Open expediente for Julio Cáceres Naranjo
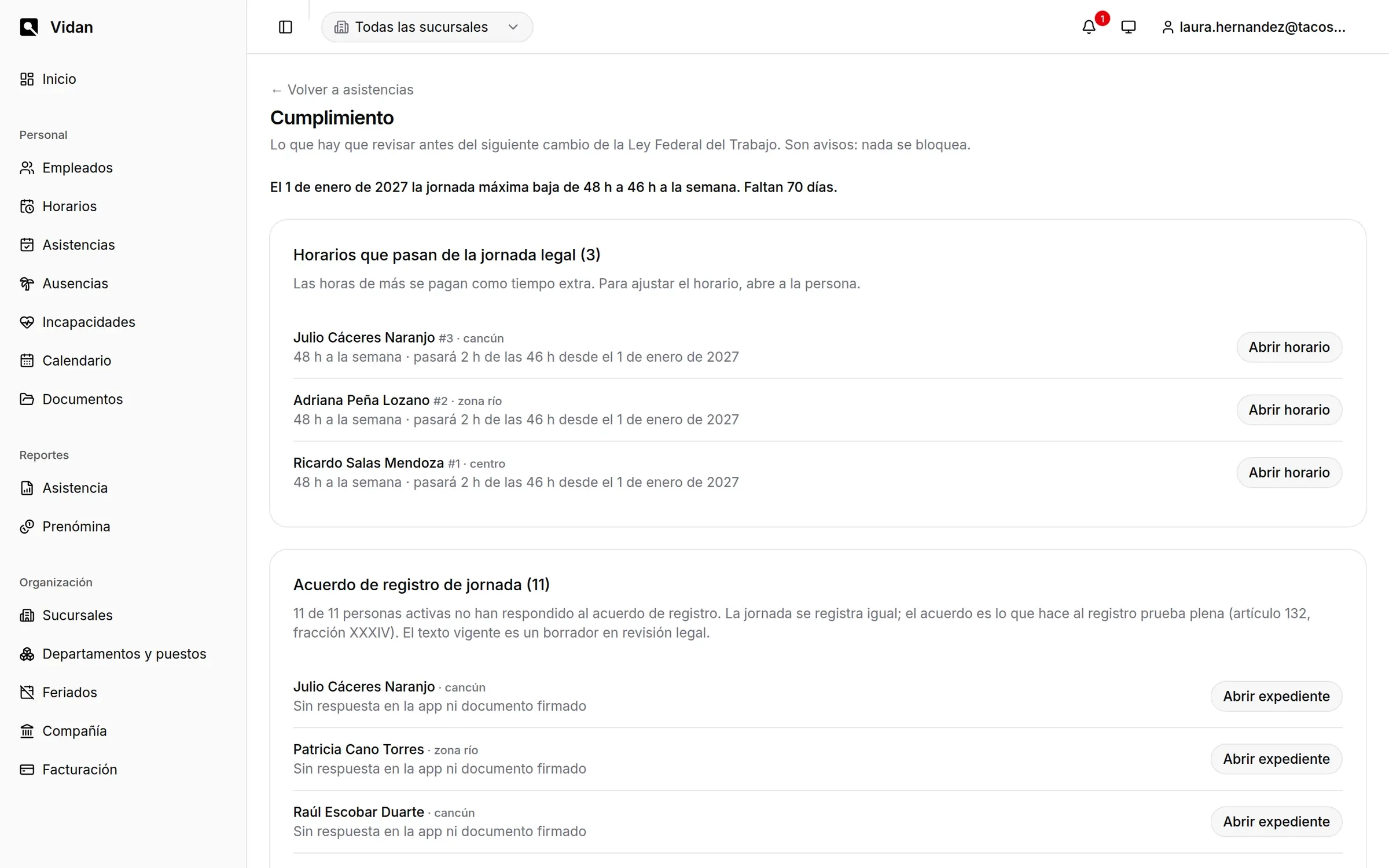The image size is (1389, 868). pos(1276,696)
